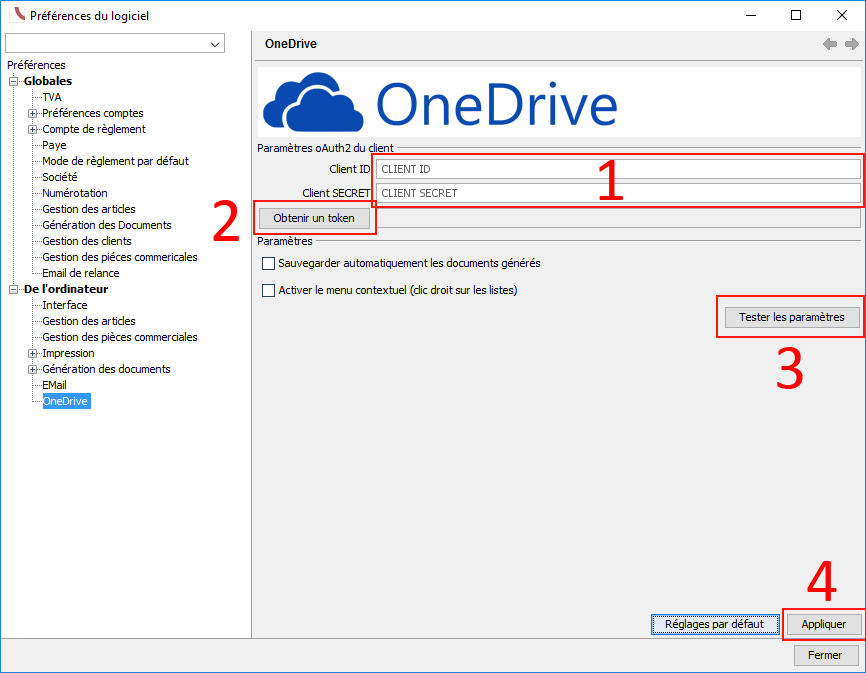
Task: Click the forward arrow icon in OneDrive header
Action: [852, 44]
